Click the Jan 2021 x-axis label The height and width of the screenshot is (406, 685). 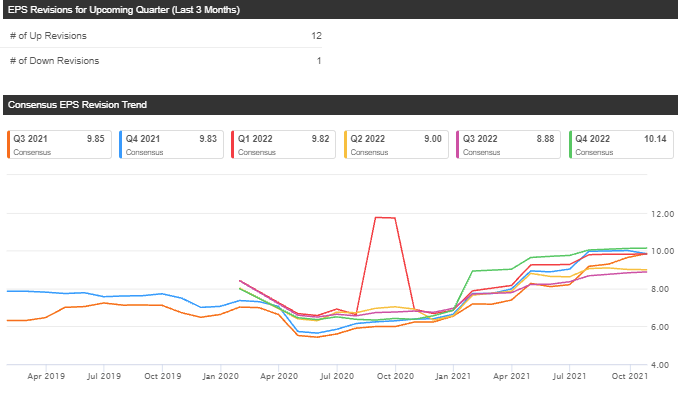click(x=455, y=376)
